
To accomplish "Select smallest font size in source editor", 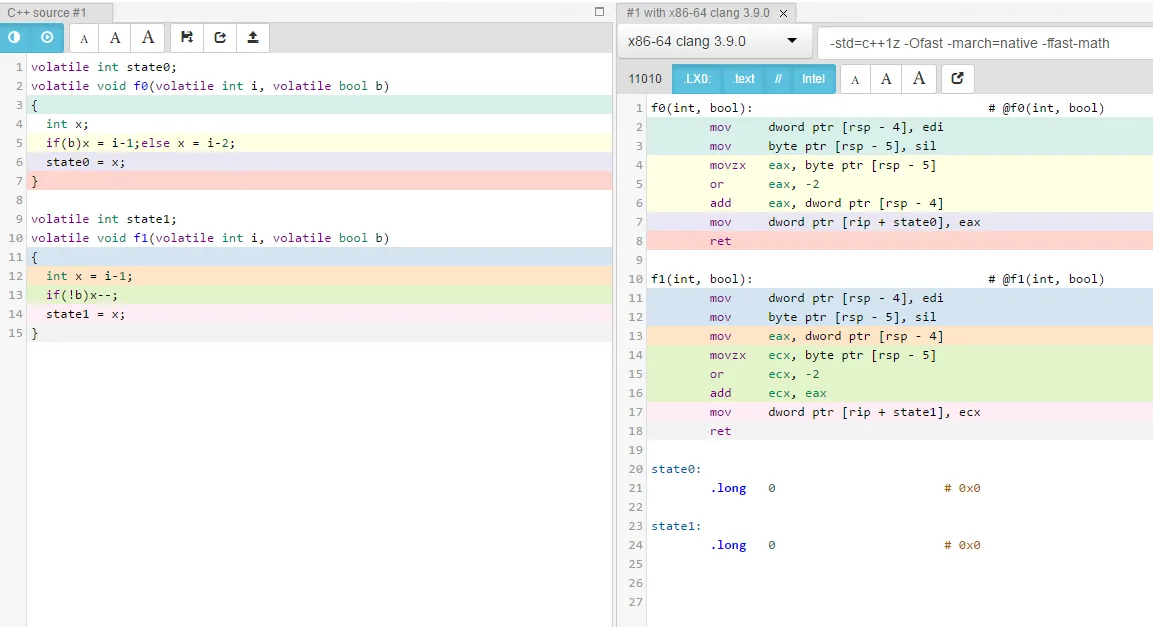I will click(x=84, y=38).
